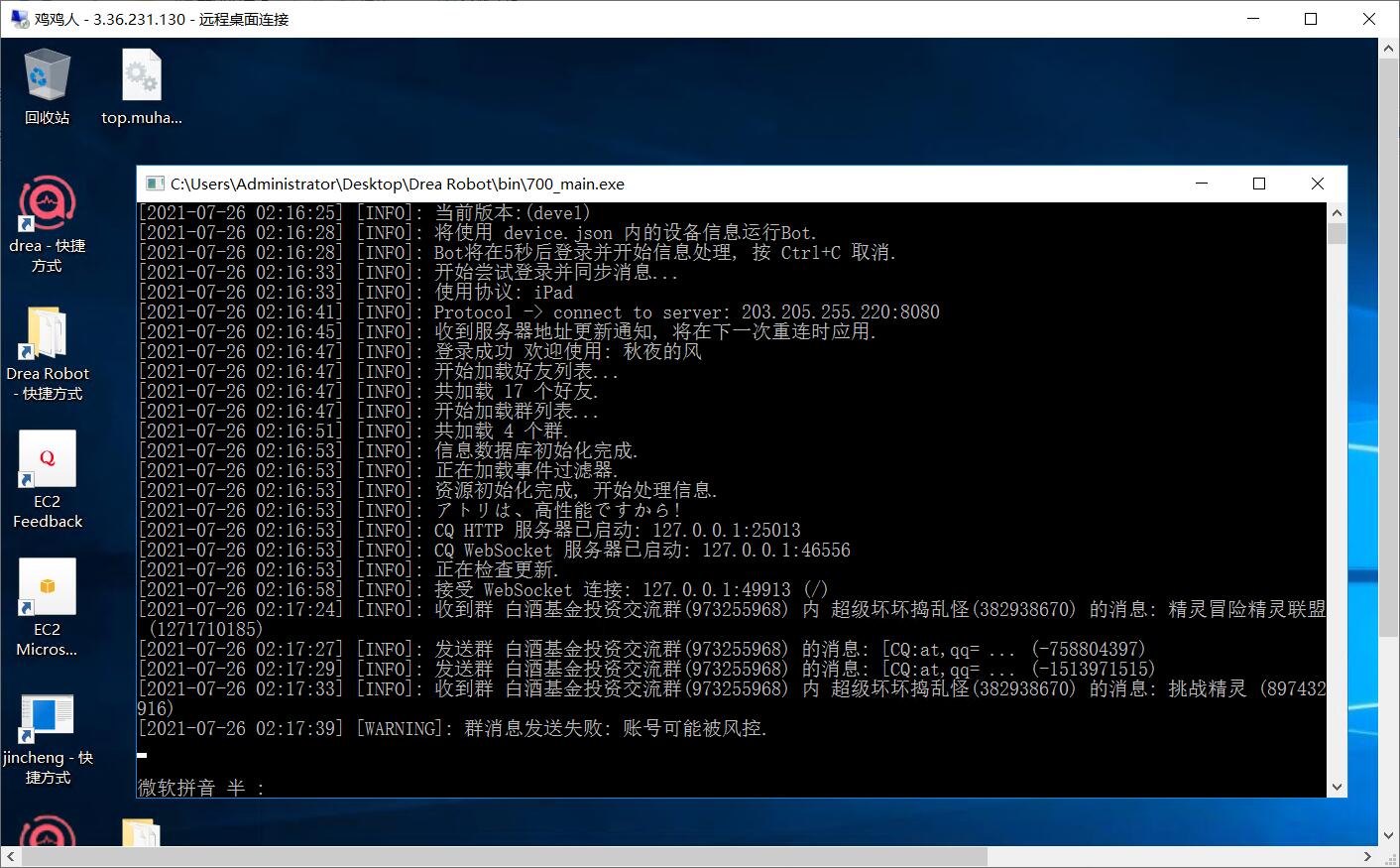Open the remote desktop title bar system icon
Screen dimensions: 1400x868
[x=17, y=19]
